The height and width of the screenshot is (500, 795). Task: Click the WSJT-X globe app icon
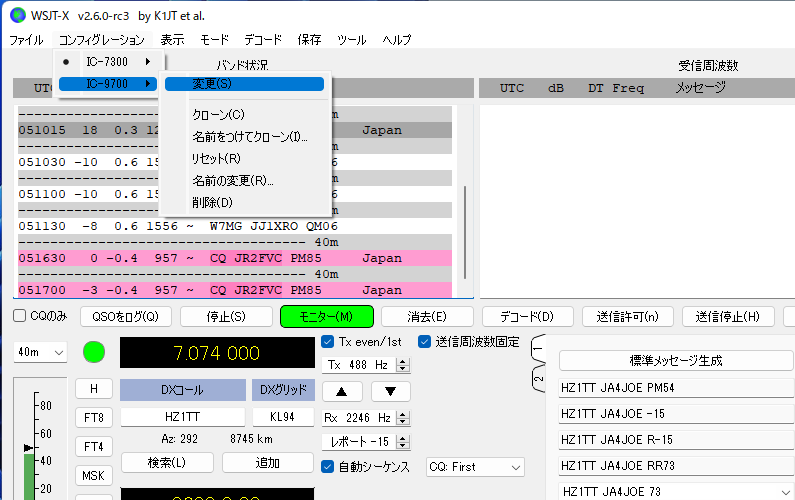click(18, 15)
